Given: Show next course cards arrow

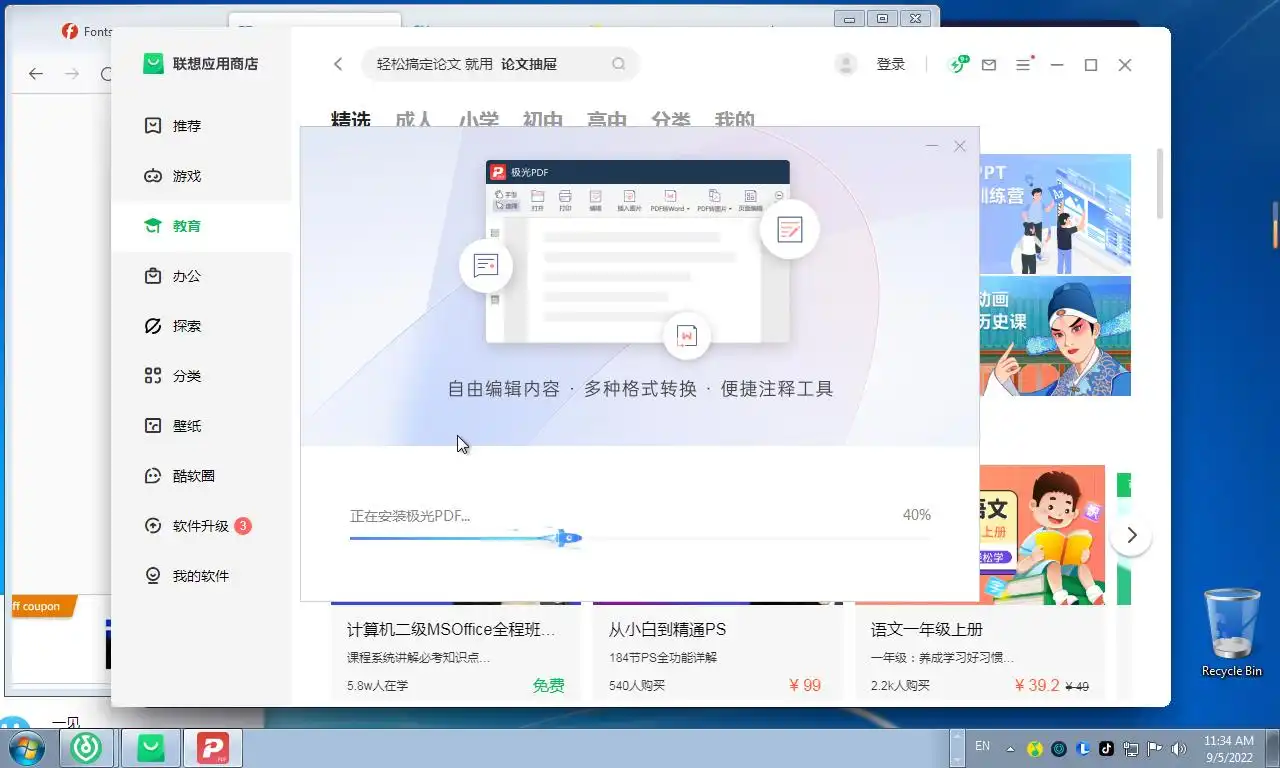Looking at the screenshot, I should (1132, 535).
